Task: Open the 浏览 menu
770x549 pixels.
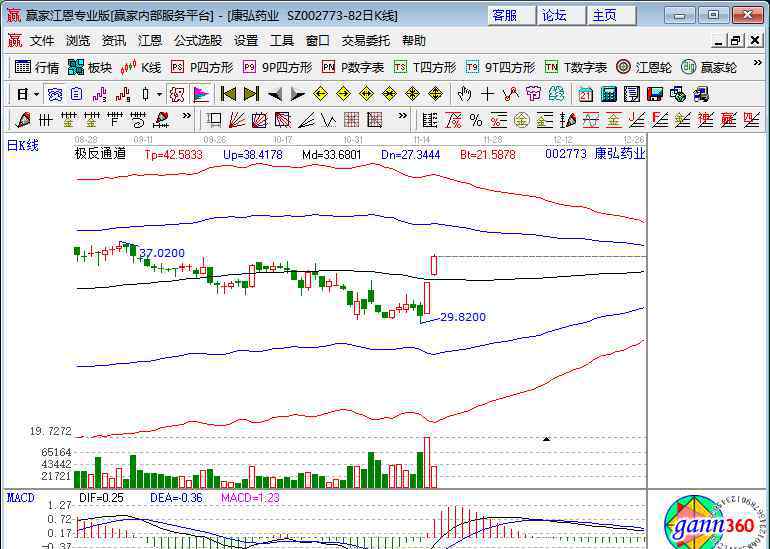Action: point(78,41)
